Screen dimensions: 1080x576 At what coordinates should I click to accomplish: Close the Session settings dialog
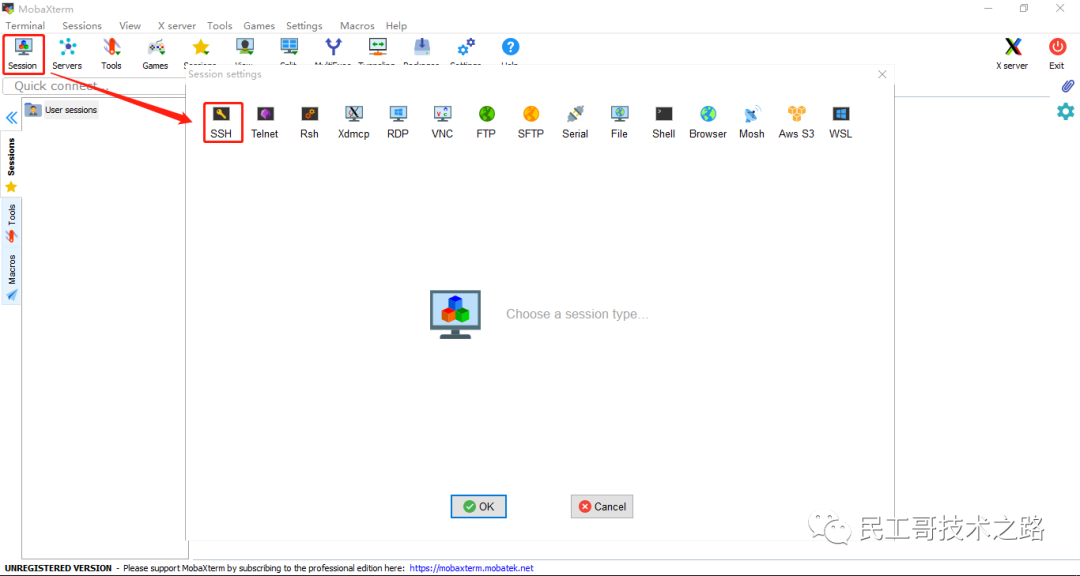pyautogui.click(x=882, y=74)
